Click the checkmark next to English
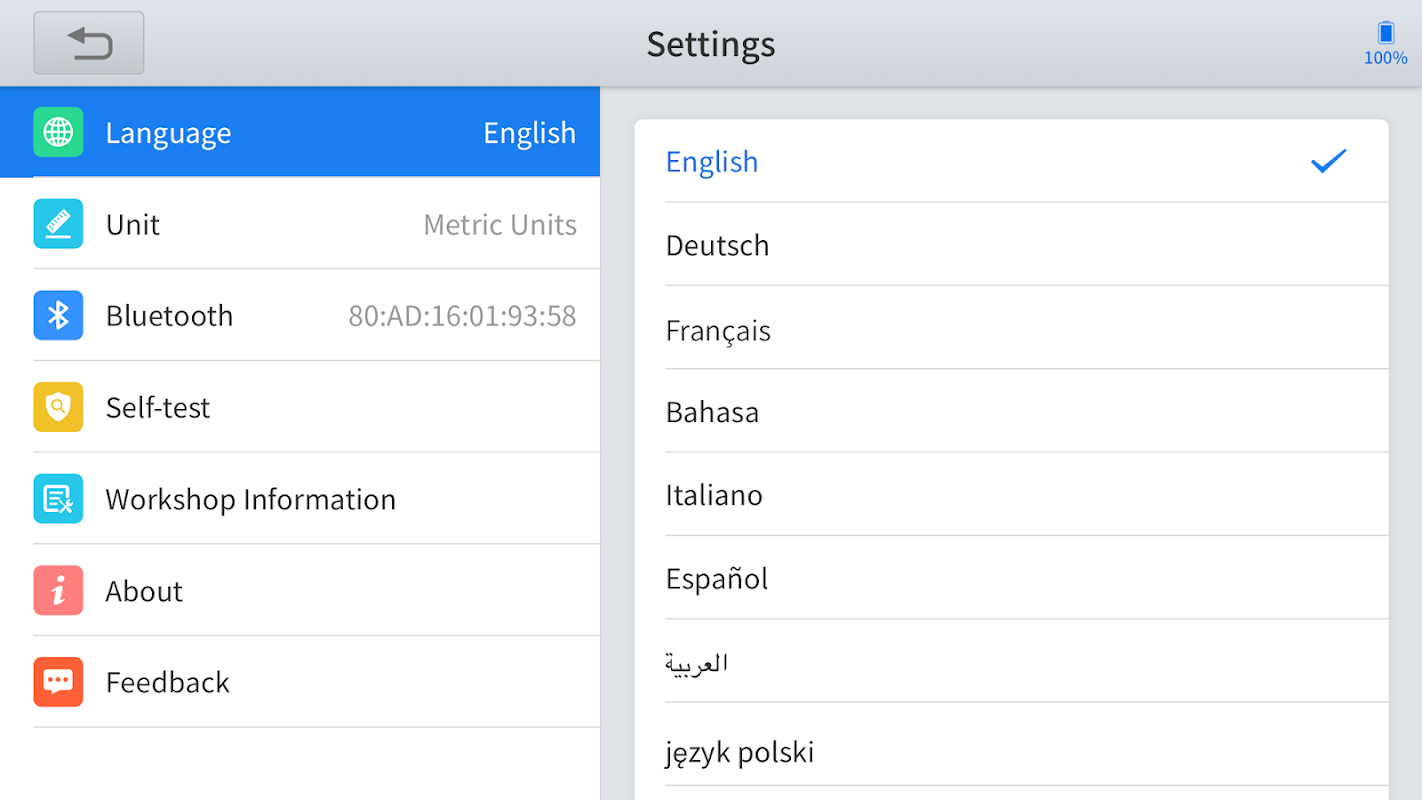Screen dimensions: 1422x800 1328,161
